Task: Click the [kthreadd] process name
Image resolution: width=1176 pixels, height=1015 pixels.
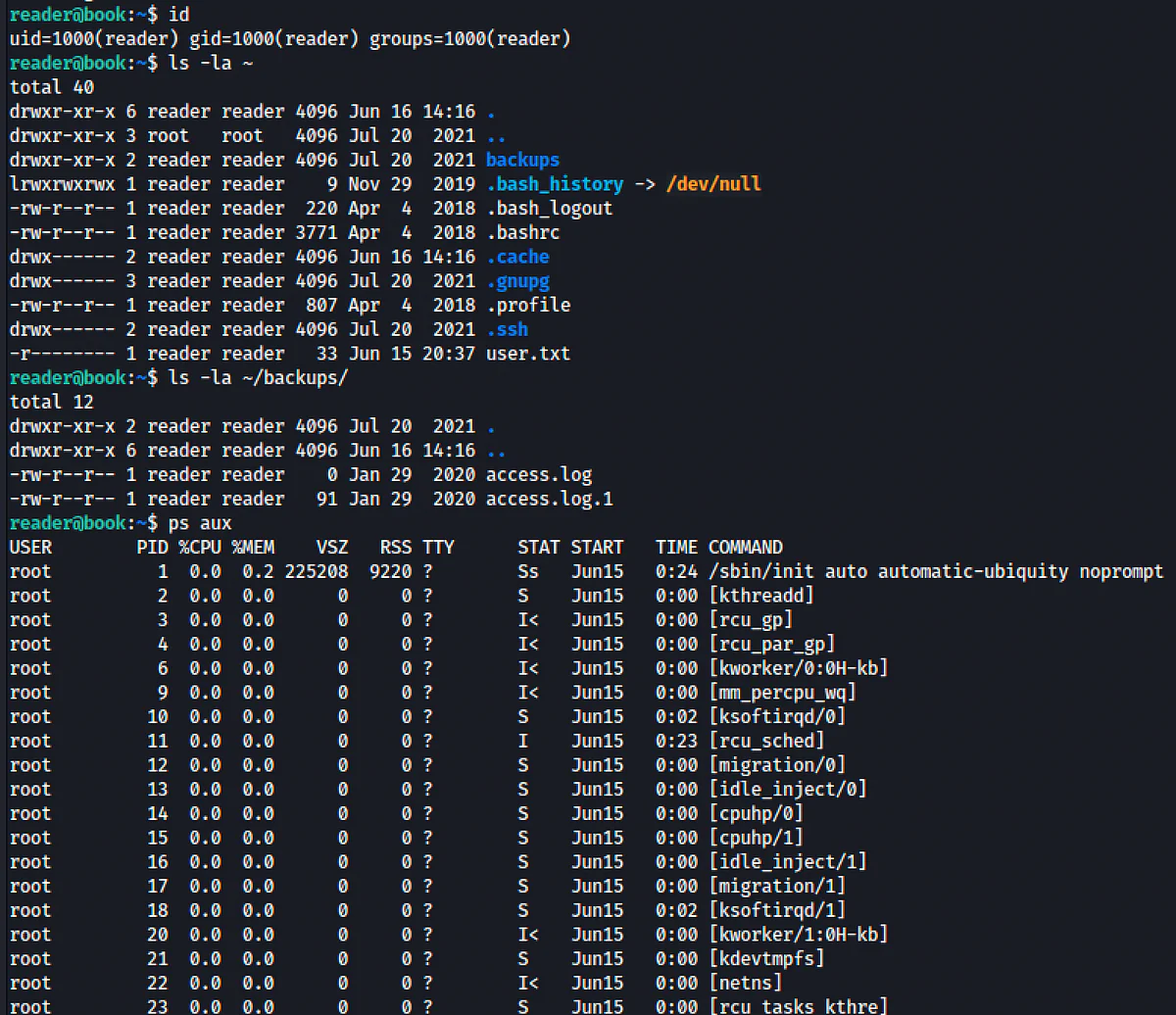Action: pyautogui.click(x=761, y=596)
